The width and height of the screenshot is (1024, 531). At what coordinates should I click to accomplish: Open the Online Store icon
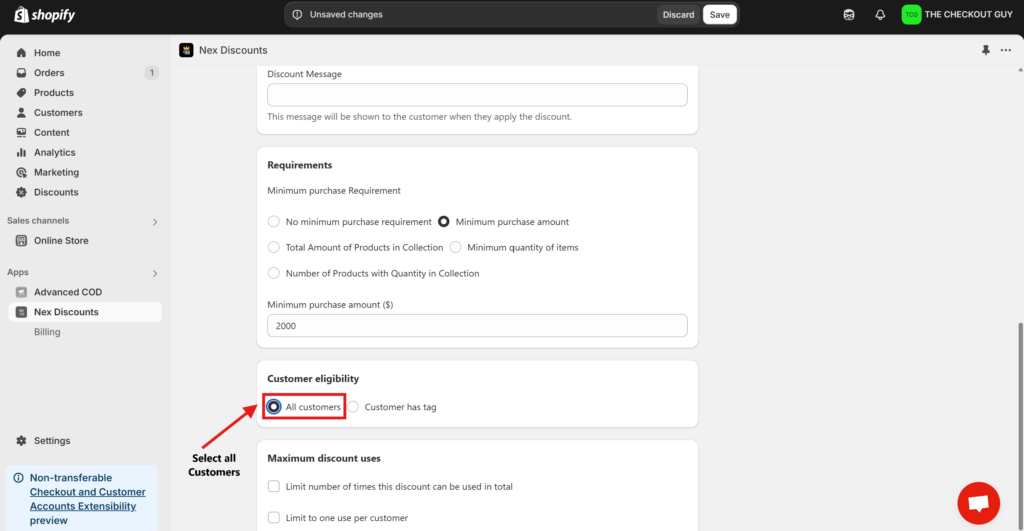[x=22, y=240]
